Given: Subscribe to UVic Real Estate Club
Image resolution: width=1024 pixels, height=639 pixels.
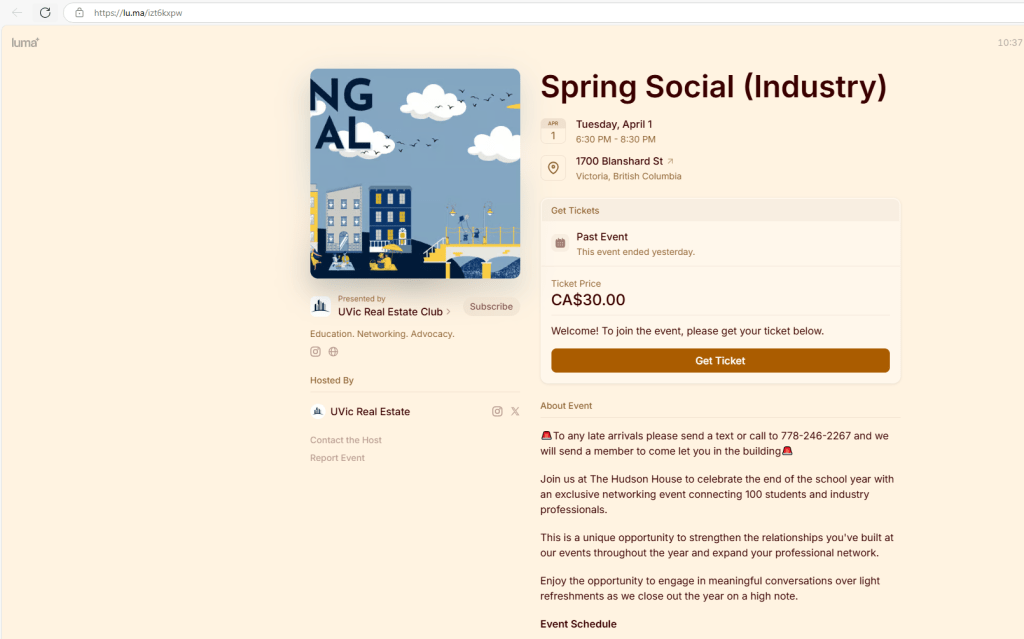Looking at the screenshot, I should pos(491,307).
